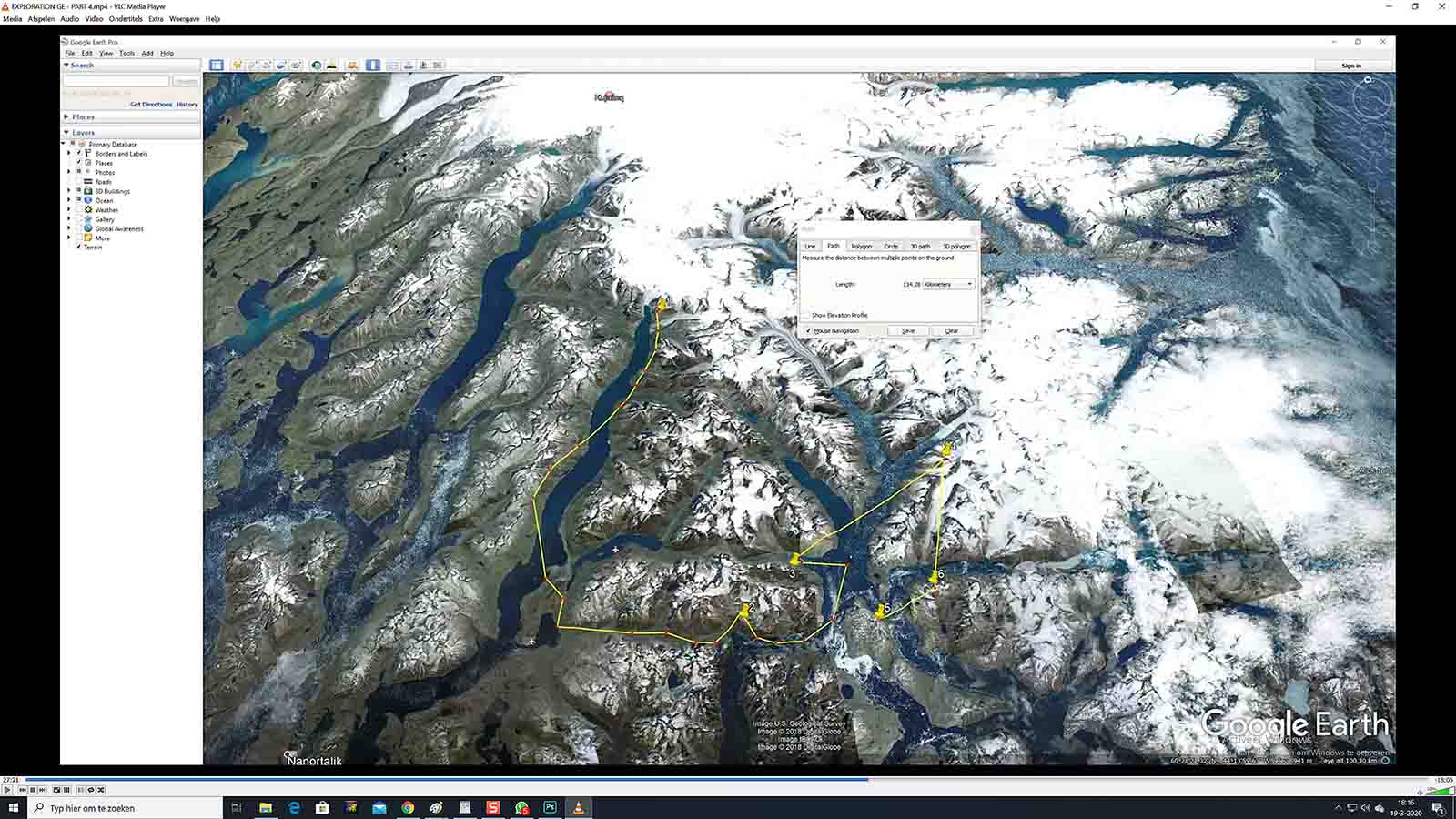This screenshot has height=819, width=1456.
Task: Click the Save button in Ruler dialog
Action: 907,330
